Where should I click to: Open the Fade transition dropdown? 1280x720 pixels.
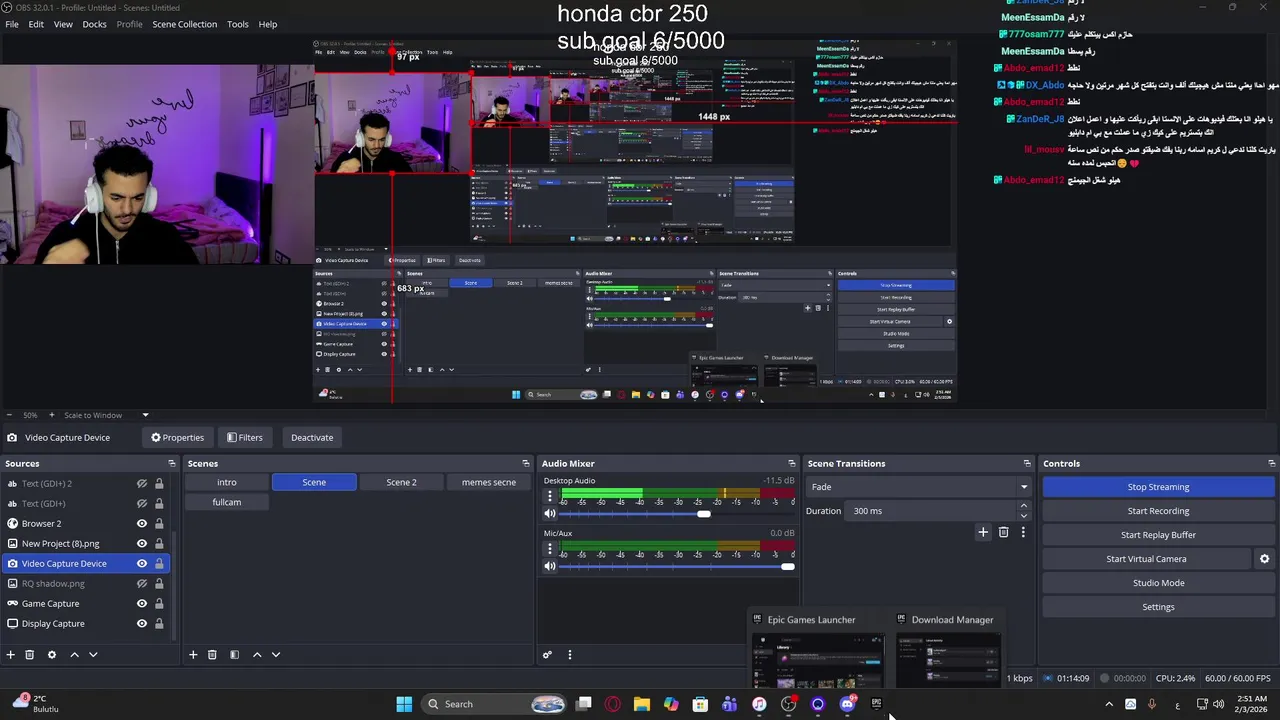tap(918, 487)
